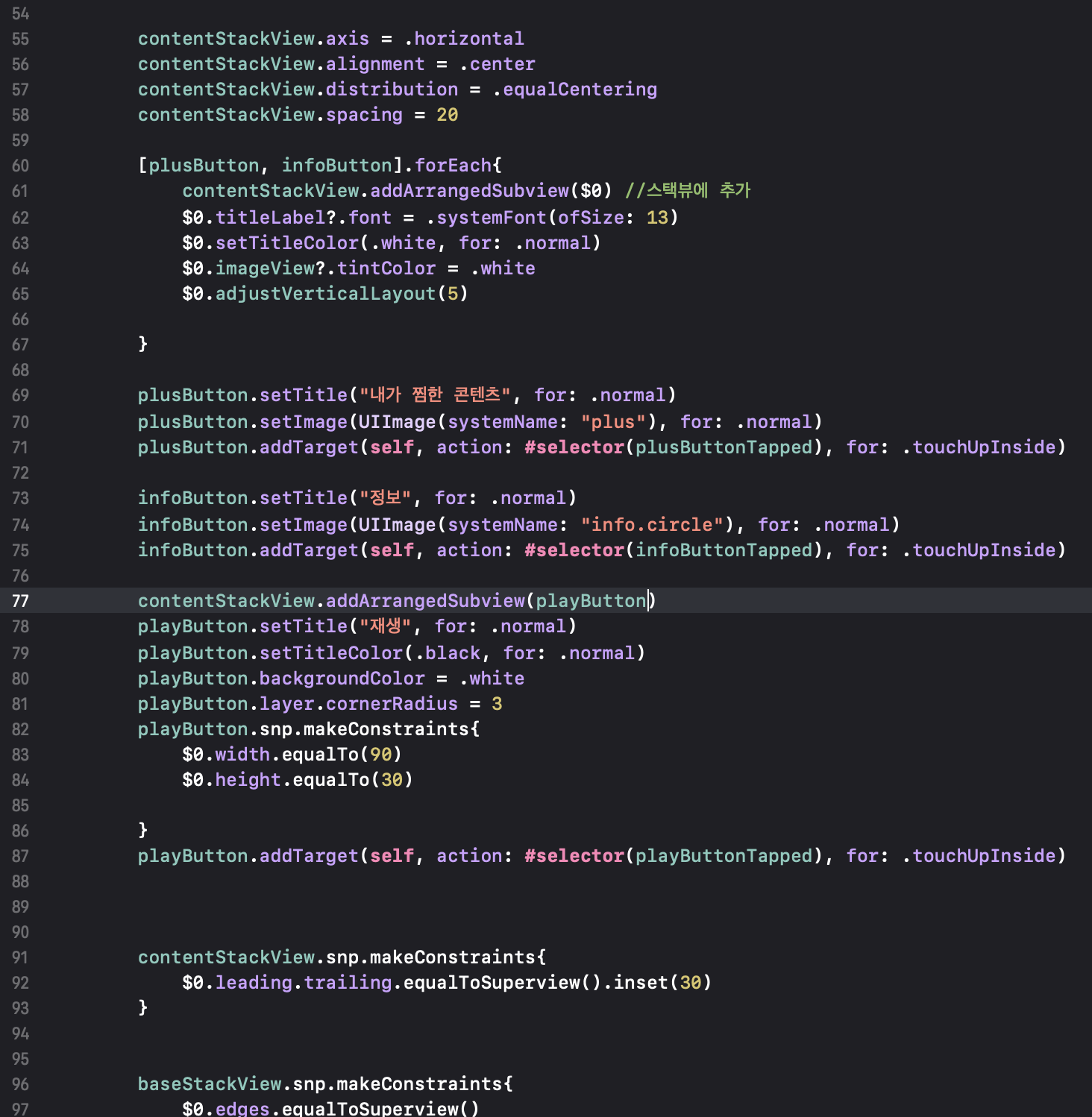This screenshot has width=1092, height=1117.
Task: Click the Korean comment on line 61
Action: point(687,191)
